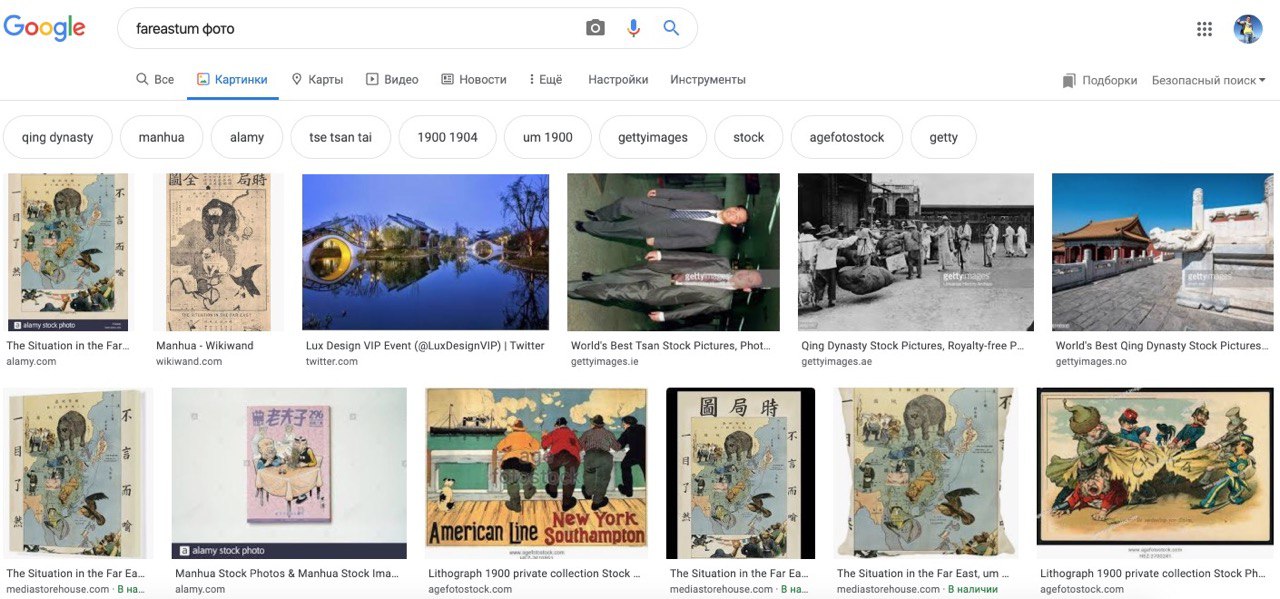Expand the Безопасный поиск dropdown

(1208, 80)
